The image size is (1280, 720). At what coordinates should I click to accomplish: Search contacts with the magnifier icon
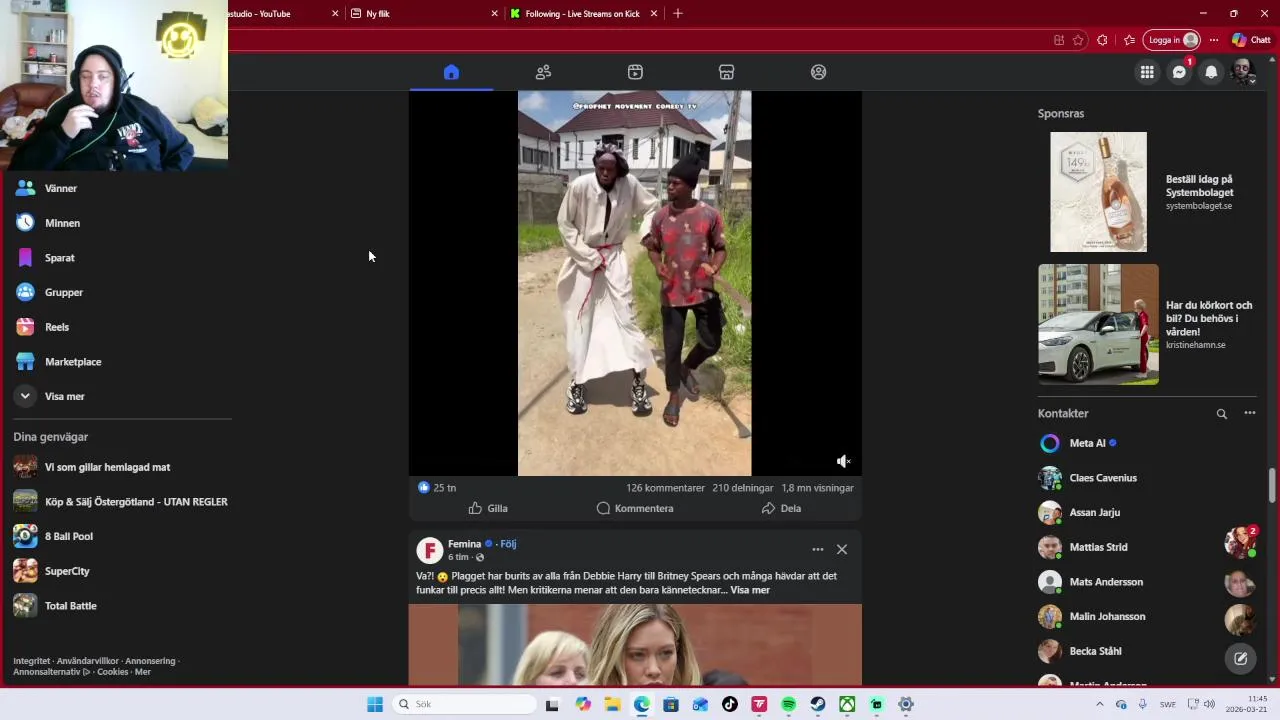point(1221,413)
